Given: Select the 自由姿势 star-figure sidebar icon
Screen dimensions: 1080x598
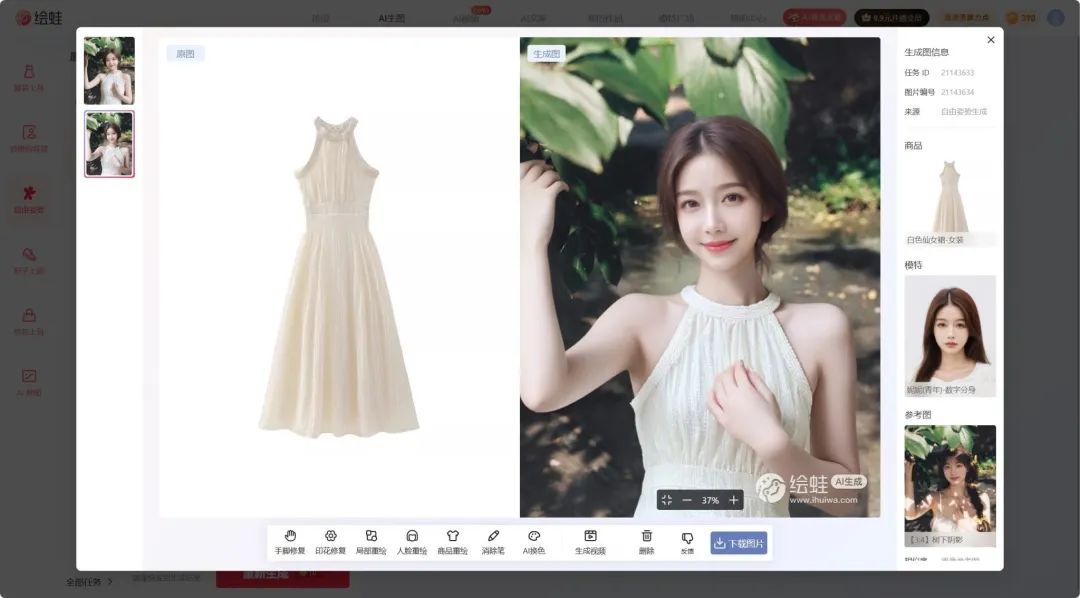Looking at the screenshot, I should 29,199.
